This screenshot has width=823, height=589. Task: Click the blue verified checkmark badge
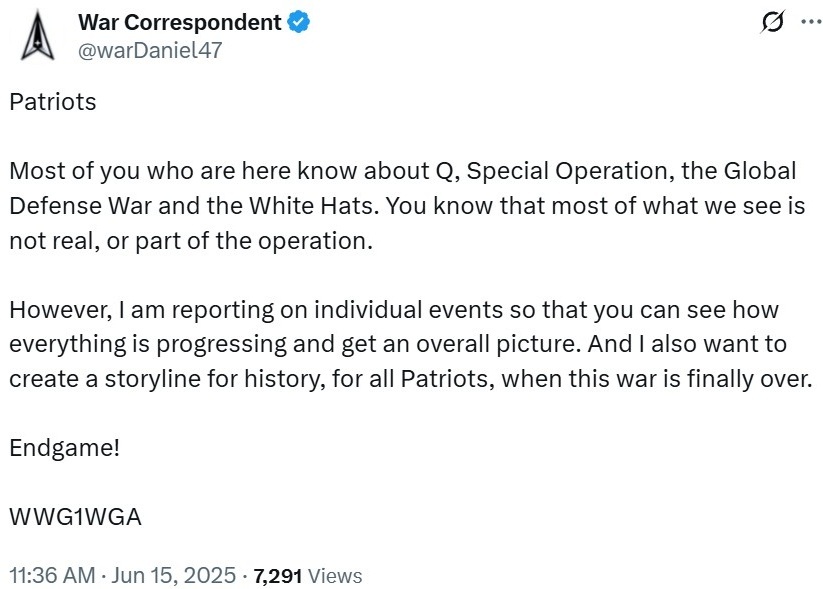pos(299,22)
